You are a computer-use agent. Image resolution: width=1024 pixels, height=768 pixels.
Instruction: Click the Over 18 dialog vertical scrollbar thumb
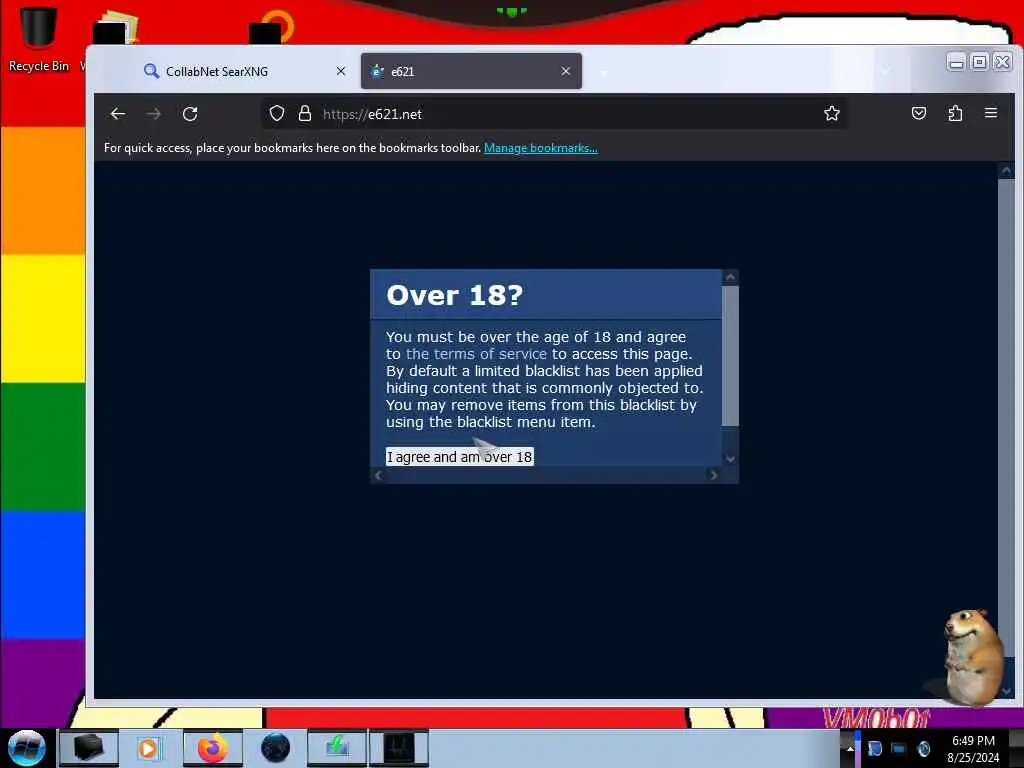click(x=730, y=356)
